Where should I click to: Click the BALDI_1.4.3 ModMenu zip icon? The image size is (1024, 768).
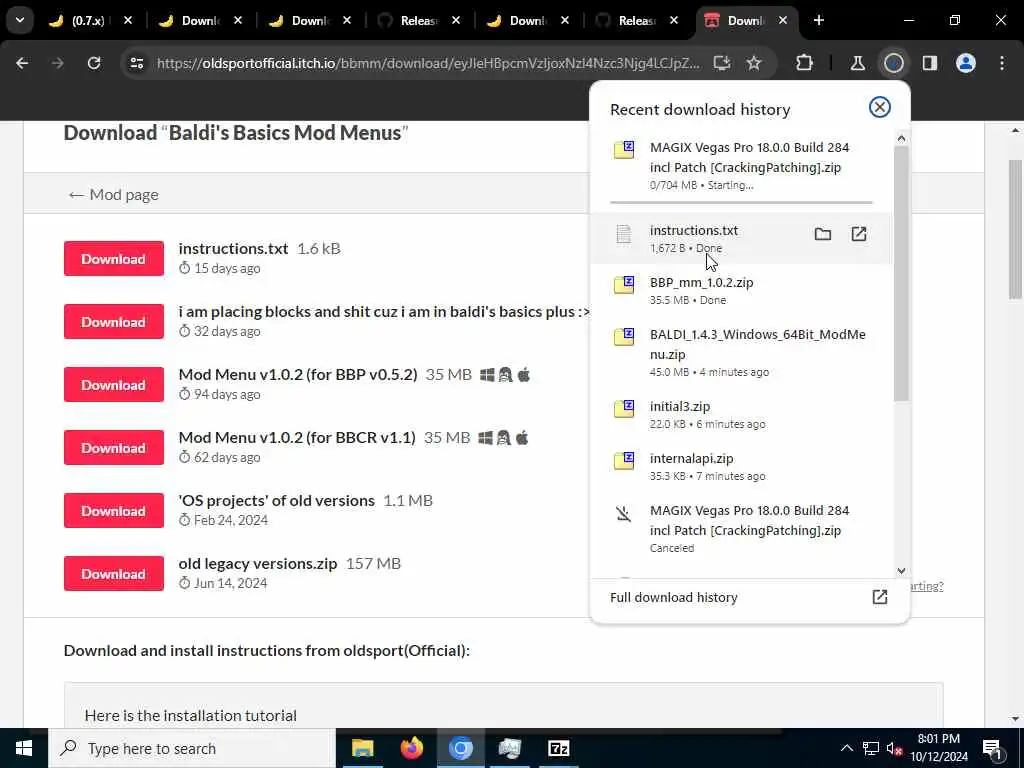tap(624, 337)
